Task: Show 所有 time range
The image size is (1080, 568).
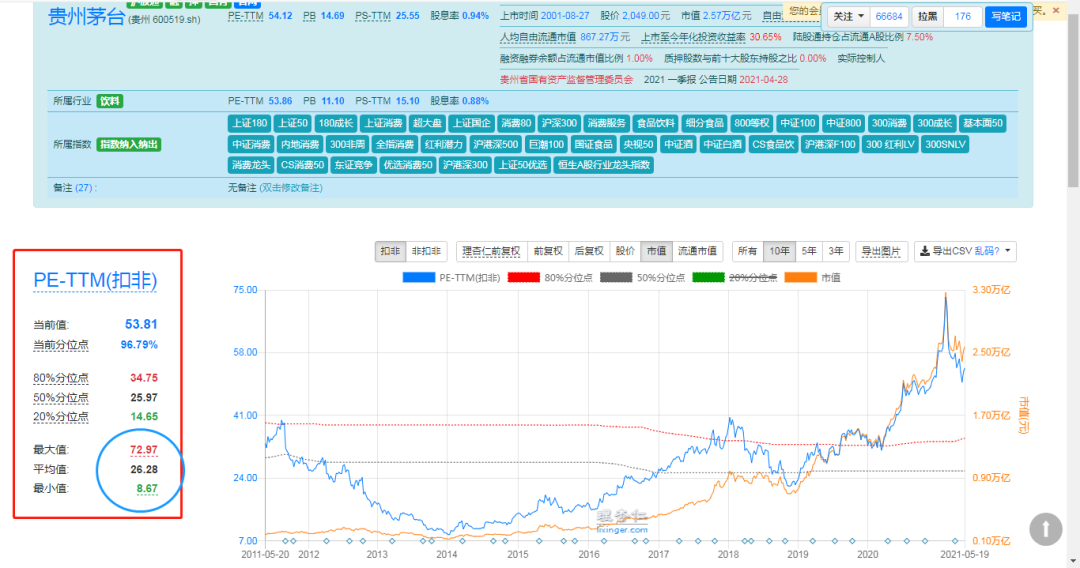Action: pyautogui.click(x=747, y=251)
